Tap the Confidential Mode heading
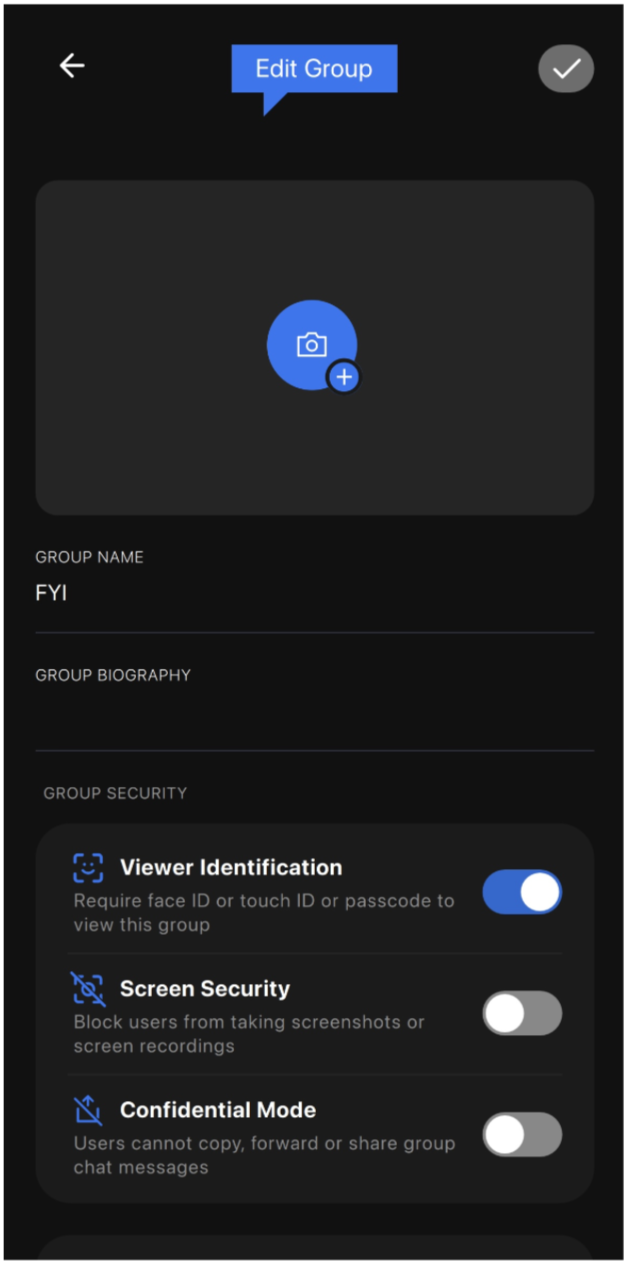Viewport: 628px width, 1264px height. click(x=218, y=1110)
